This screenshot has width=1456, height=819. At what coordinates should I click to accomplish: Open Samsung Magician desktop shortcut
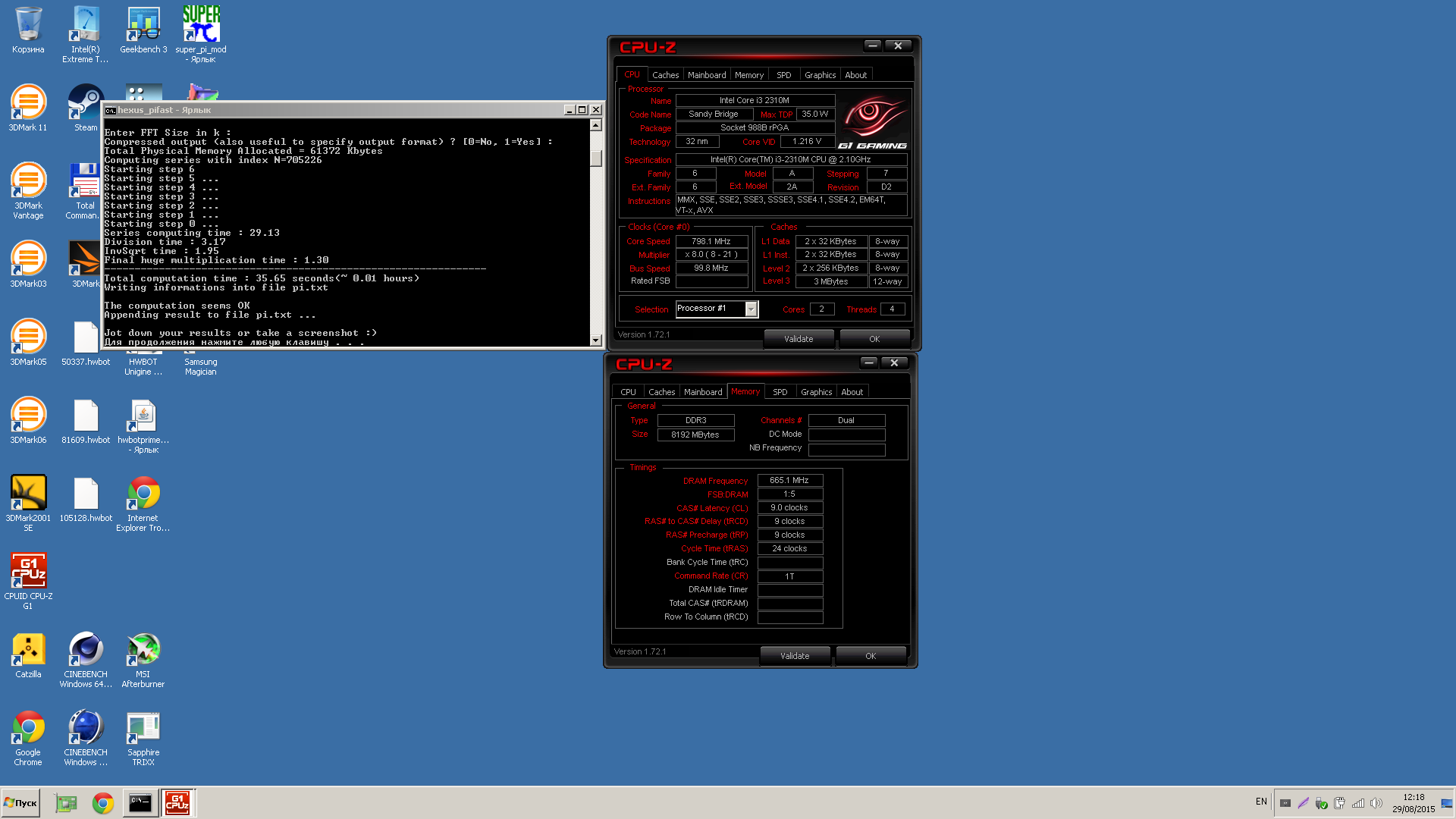[x=201, y=366]
